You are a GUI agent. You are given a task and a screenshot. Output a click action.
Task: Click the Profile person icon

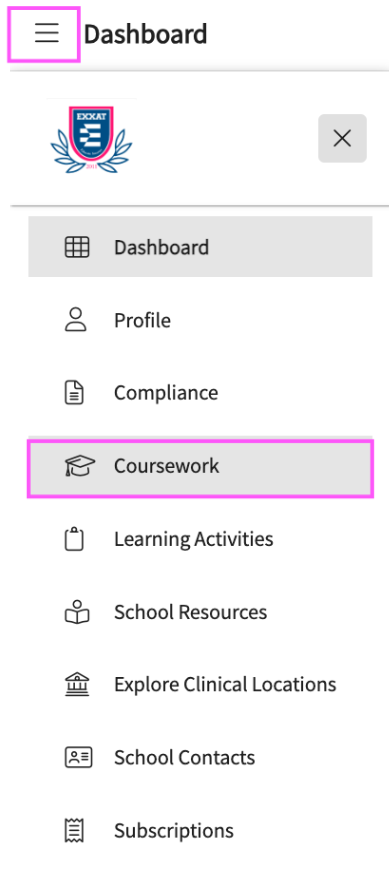pyautogui.click(x=75, y=320)
